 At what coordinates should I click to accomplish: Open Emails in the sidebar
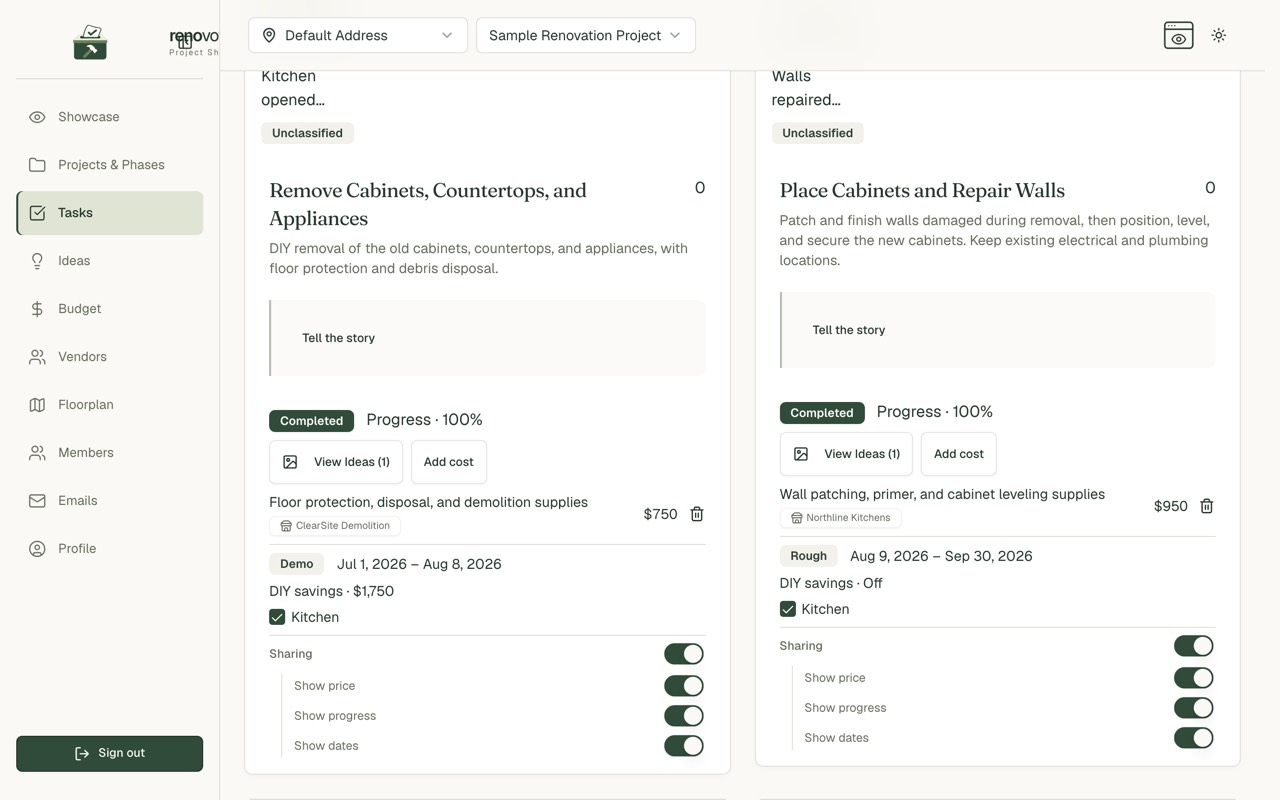click(109, 501)
